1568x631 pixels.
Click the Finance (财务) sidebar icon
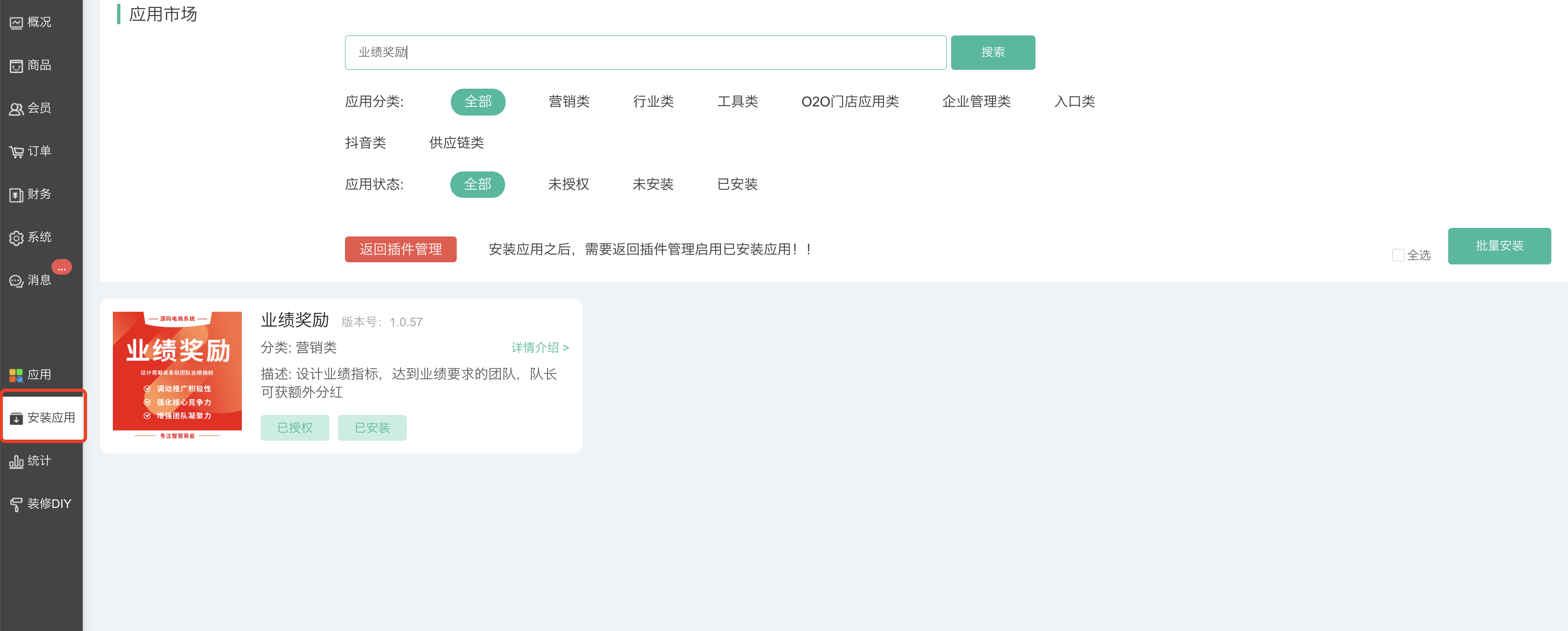click(x=17, y=195)
